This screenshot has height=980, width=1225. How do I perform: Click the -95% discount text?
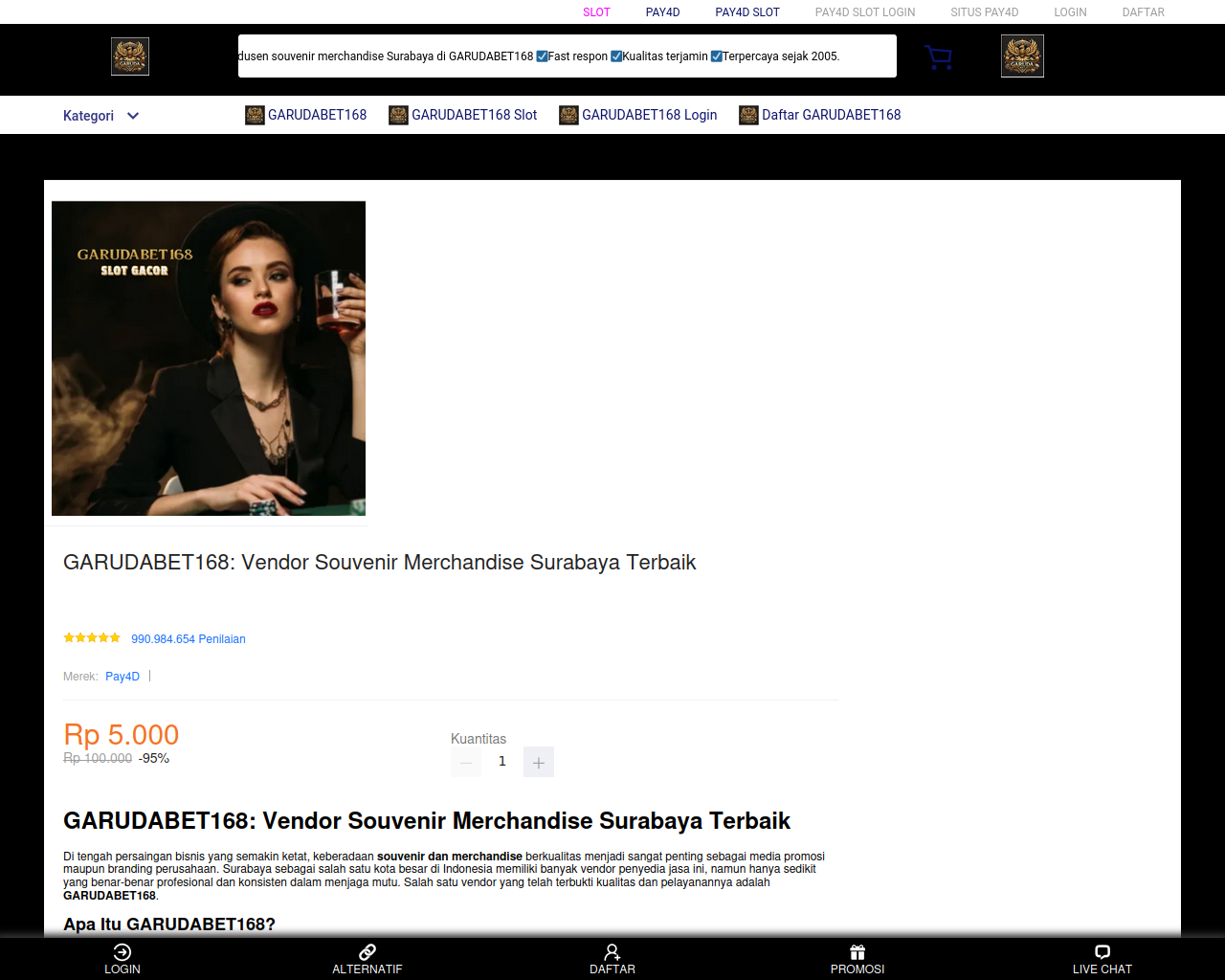pos(154,758)
